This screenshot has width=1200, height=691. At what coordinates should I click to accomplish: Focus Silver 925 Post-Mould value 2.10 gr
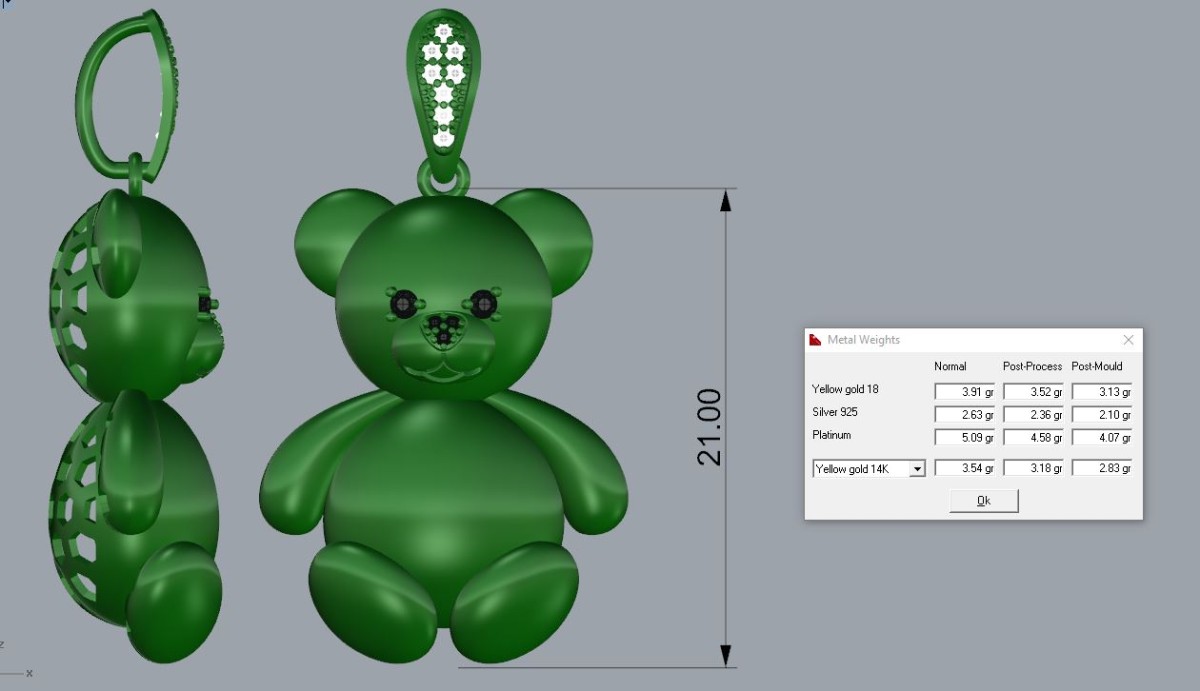click(1101, 415)
